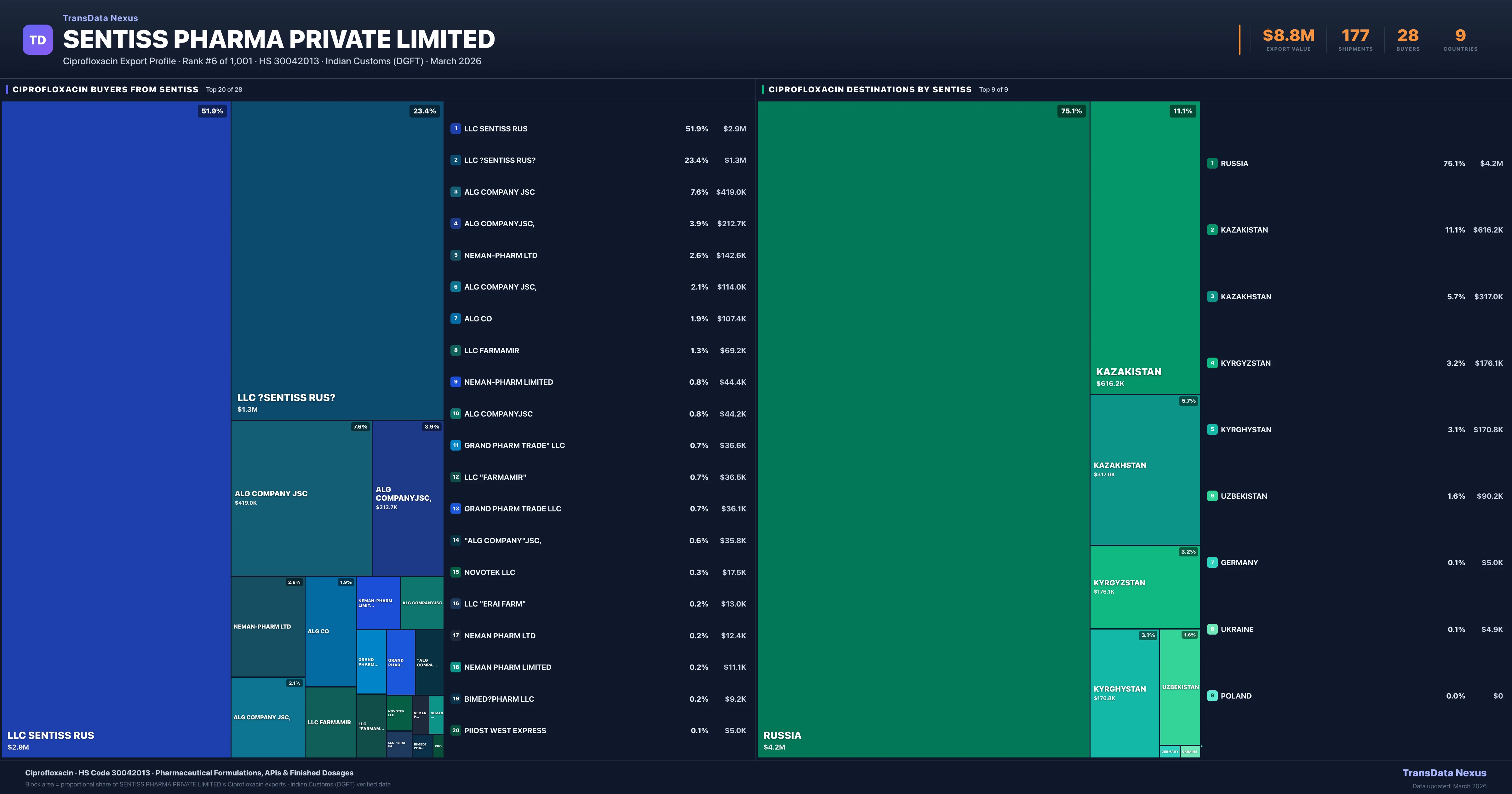This screenshot has width=1512, height=794.
Task: Click the KYRGYZSTAN destination legend entry
Action: pyautogui.click(x=1246, y=364)
